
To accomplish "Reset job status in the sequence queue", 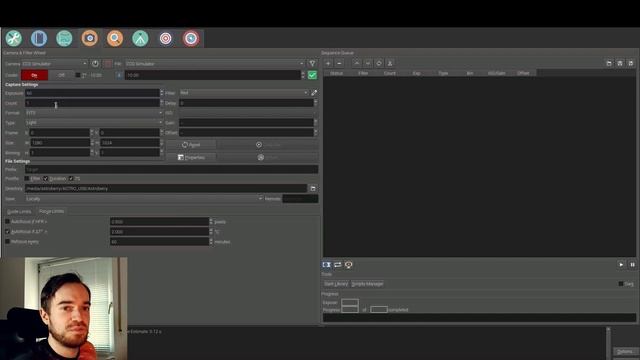I will point(379,63).
